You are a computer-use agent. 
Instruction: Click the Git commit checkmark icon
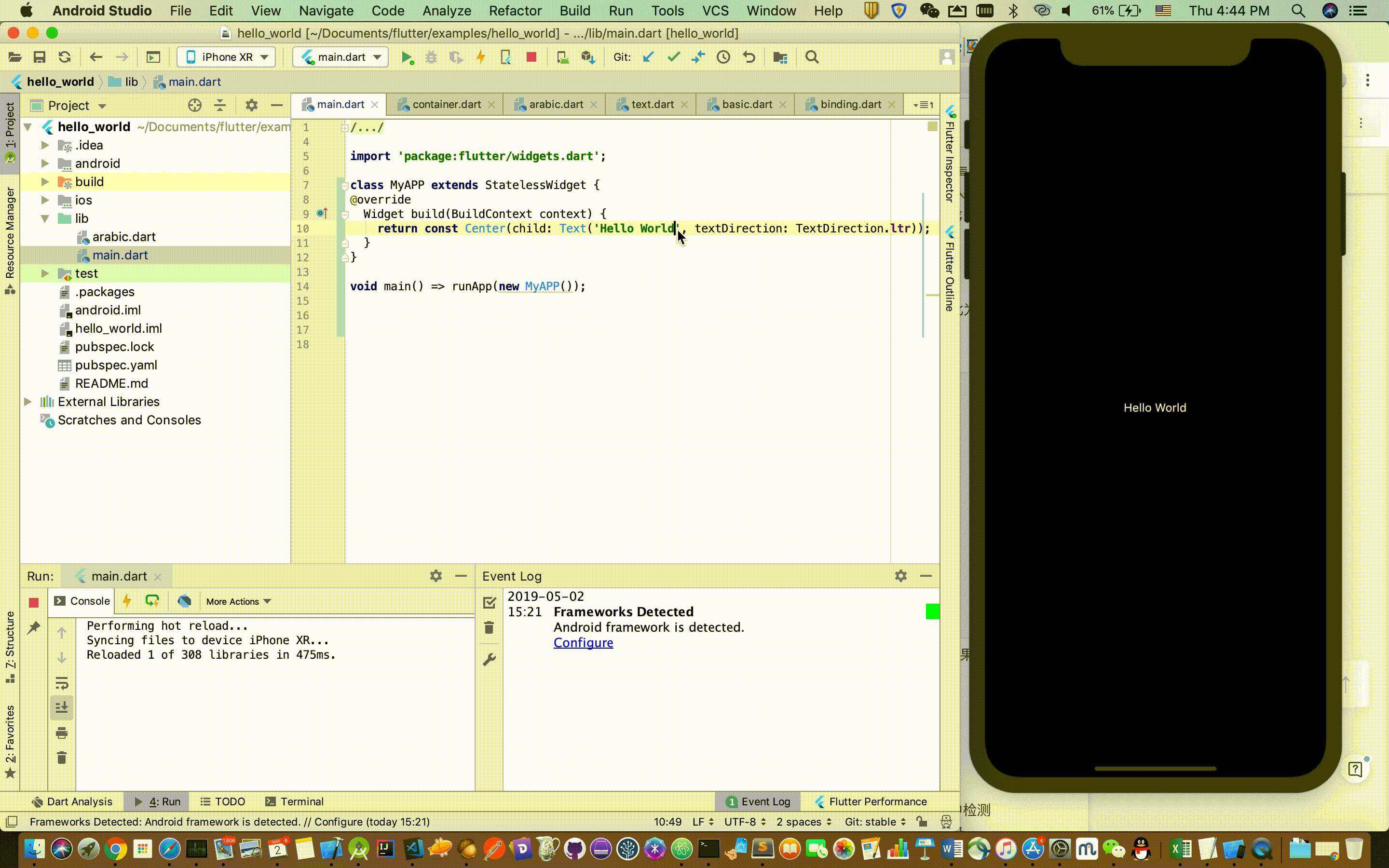tap(673, 57)
